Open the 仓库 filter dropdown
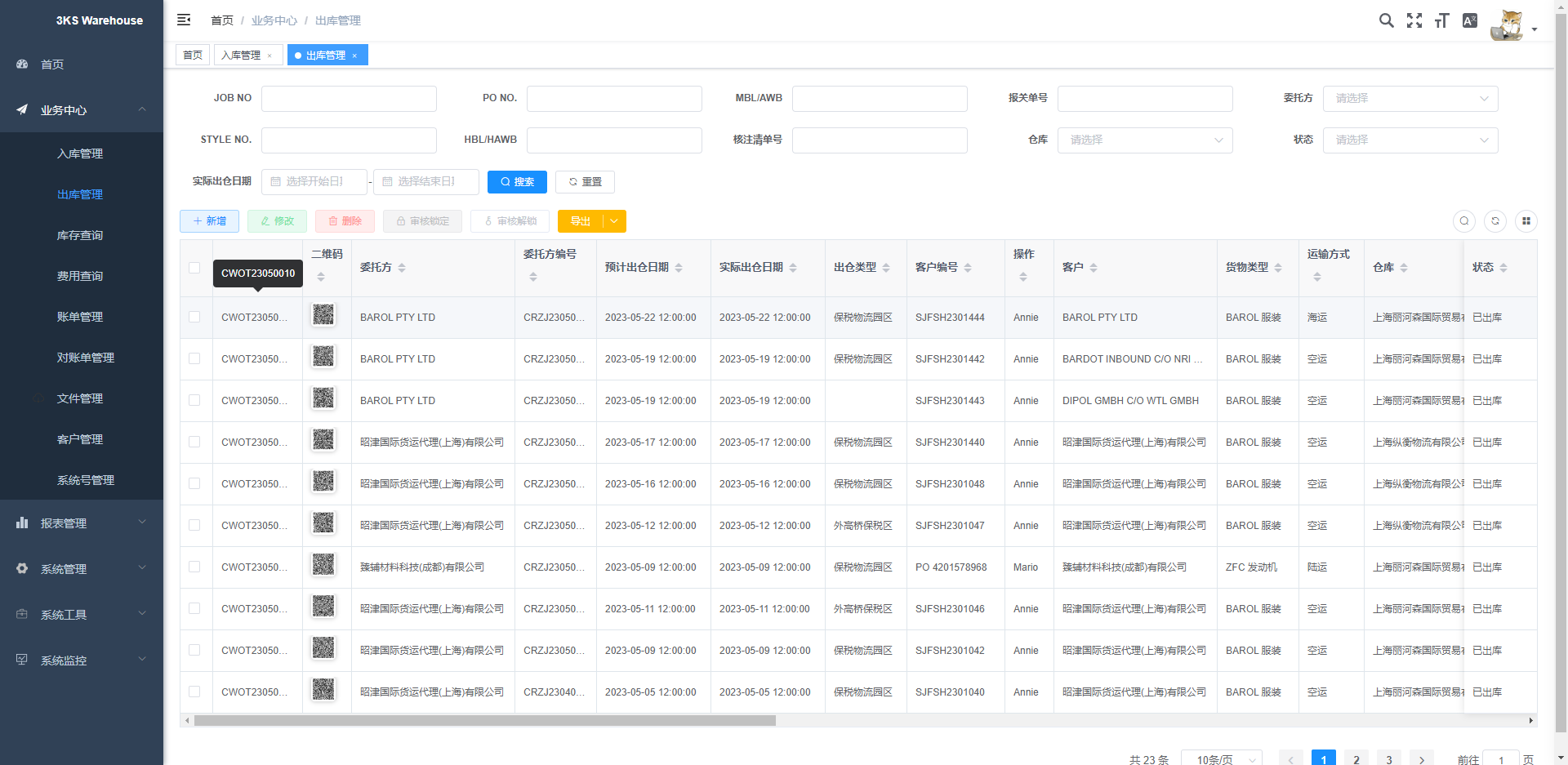Viewport: 1568px width, 765px height. (1145, 140)
